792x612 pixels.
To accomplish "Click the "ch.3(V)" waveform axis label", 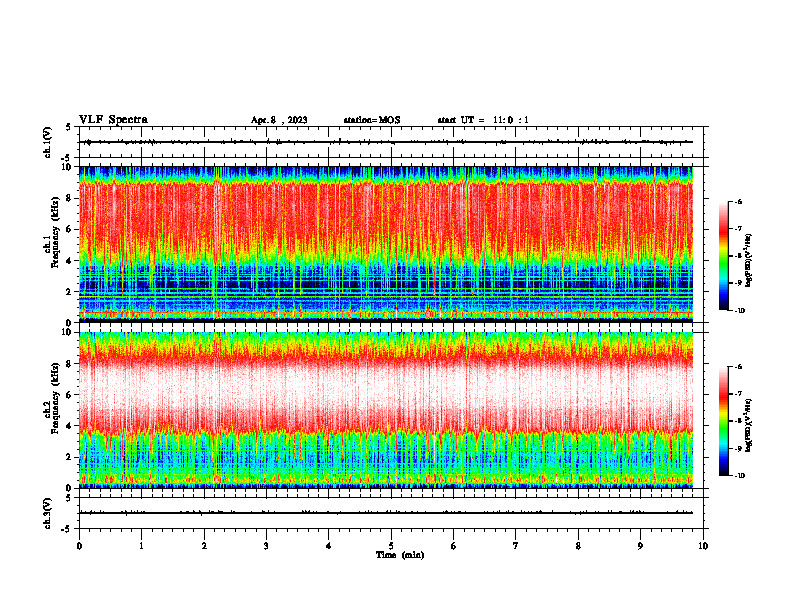I will [47, 513].
